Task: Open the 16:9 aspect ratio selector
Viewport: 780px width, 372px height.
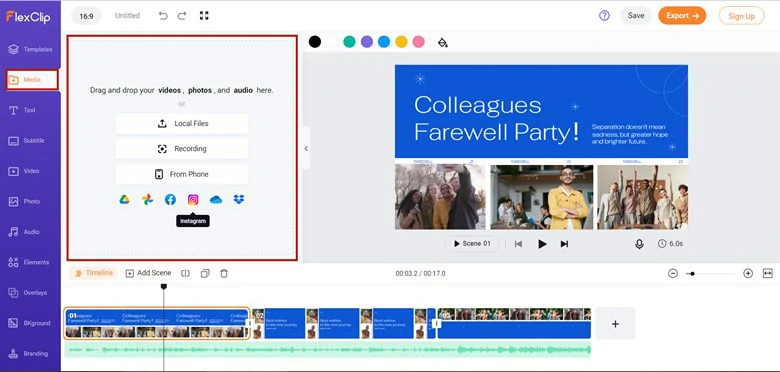Action: pyautogui.click(x=87, y=16)
